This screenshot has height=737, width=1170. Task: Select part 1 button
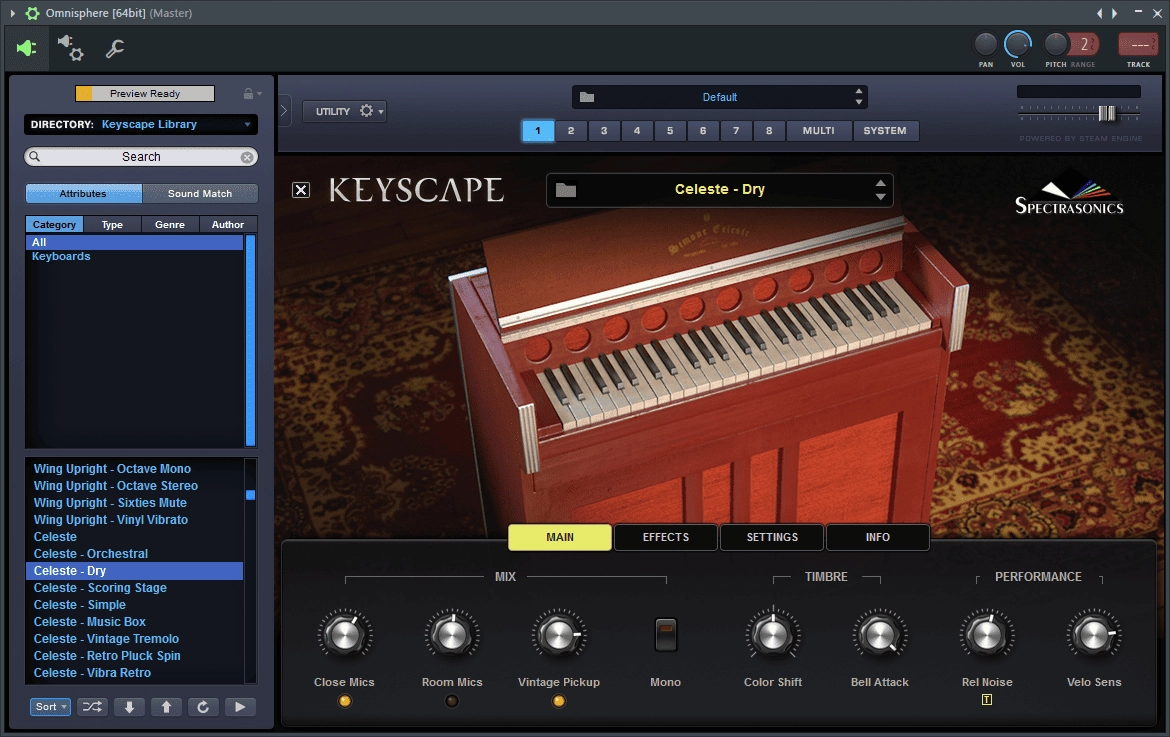click(538, 131)
